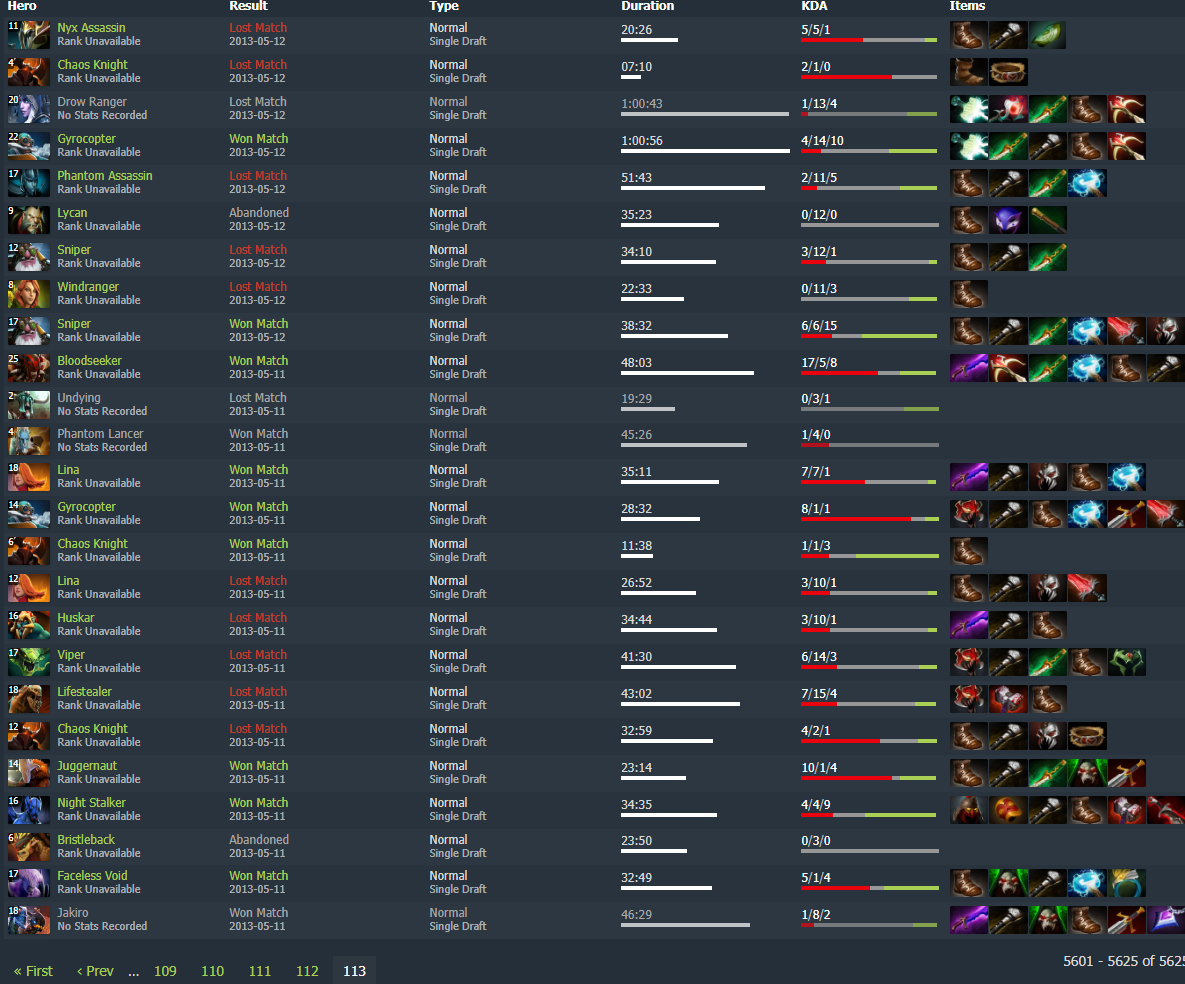This screenshot has width=1185, height=984.
Task: Click the 5601 - 5625 results count text
Action: pos(1124,961)
